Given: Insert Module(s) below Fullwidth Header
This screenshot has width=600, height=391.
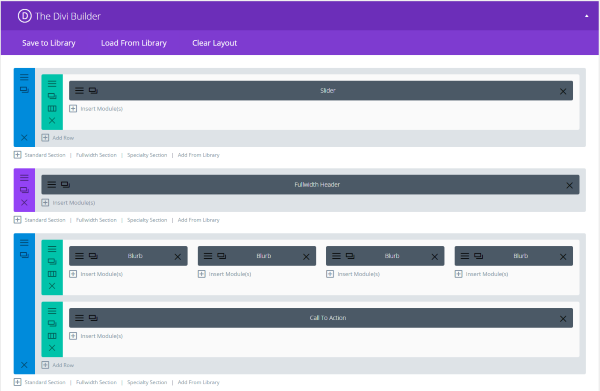Looking at the screenshot, I should tap(68, 203).
